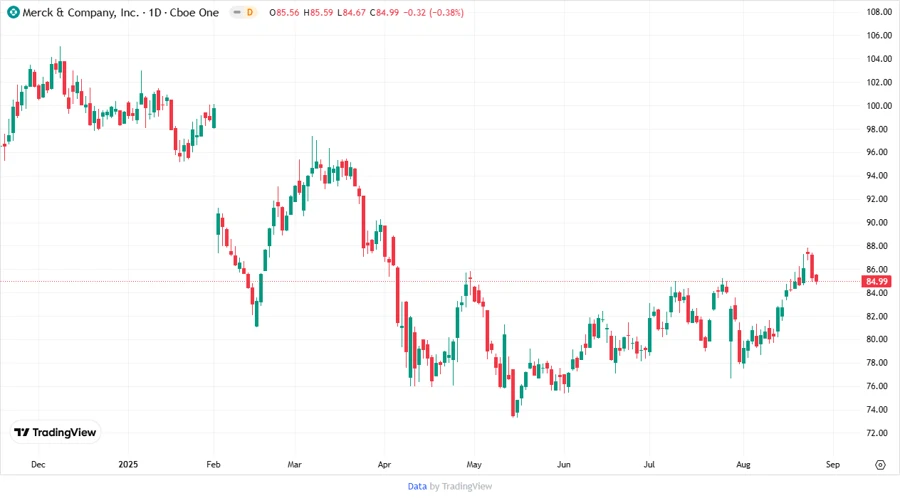Click the orange D data-status indicator
The width and height of the screenshot is (900, 498).
pos(250,12)
